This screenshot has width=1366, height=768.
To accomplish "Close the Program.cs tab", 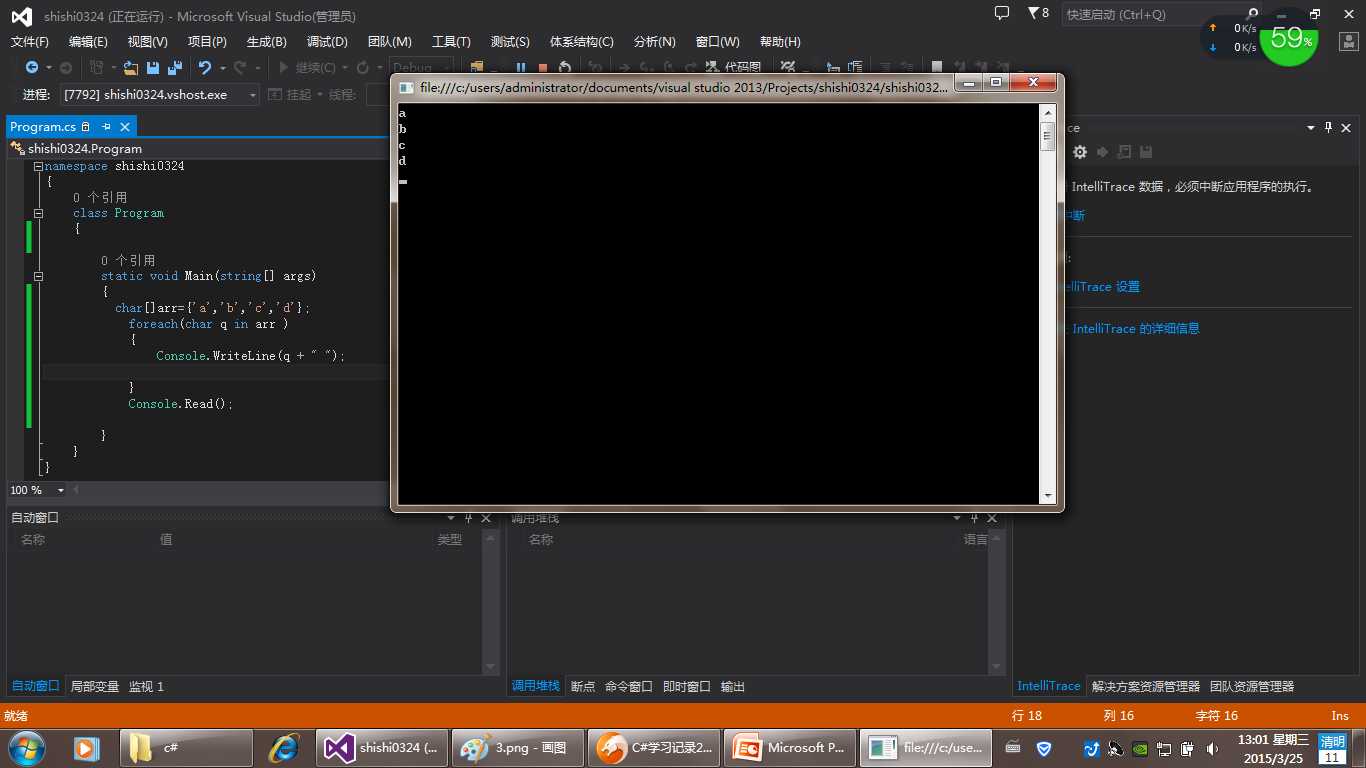I will click(x=125, y=127).
